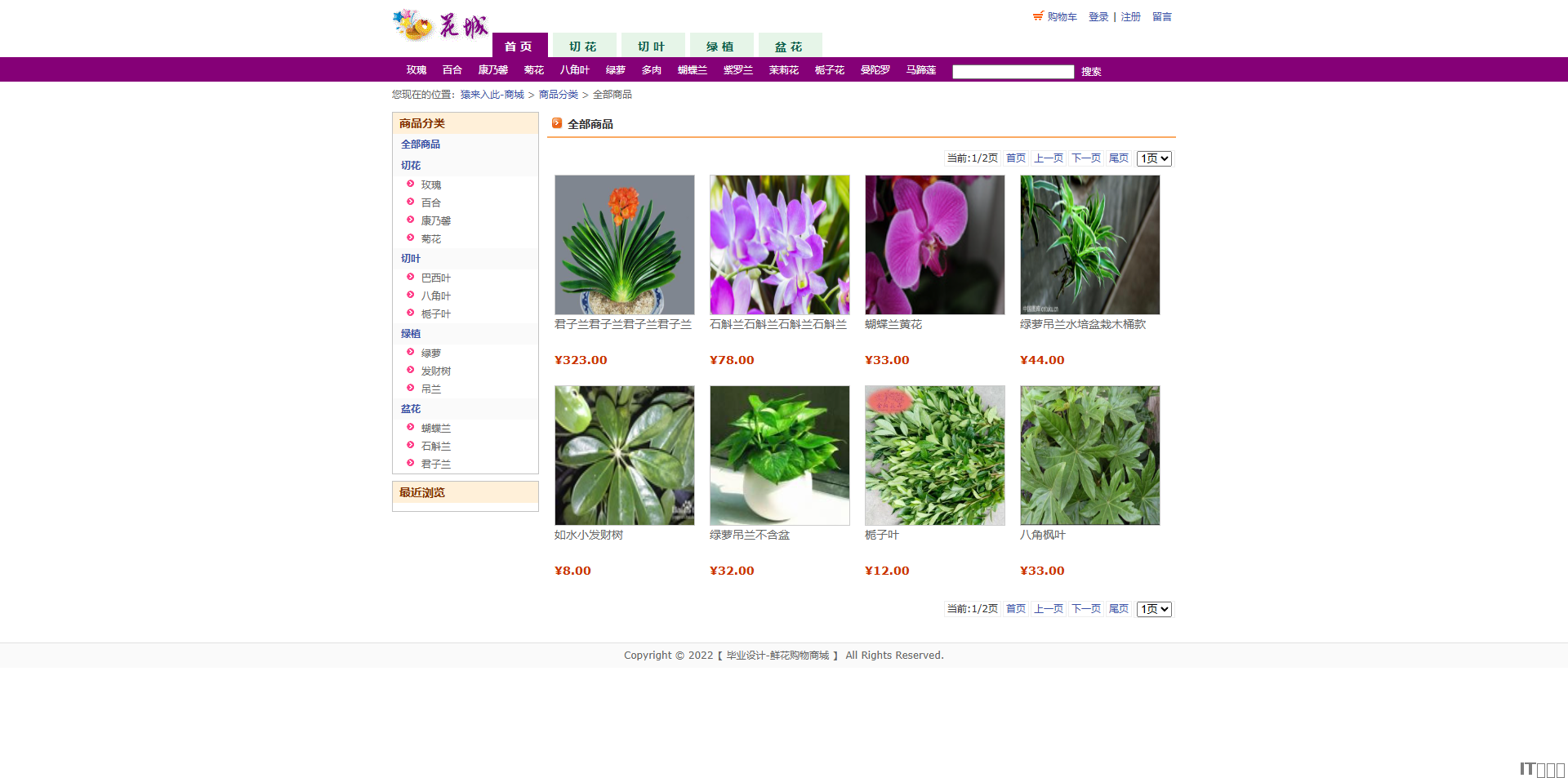Image resolution: width=1568 pixels, height=778 pixels.
Task: Open the 君子兰 product thumbnail image
Action: tap(625, 245)
